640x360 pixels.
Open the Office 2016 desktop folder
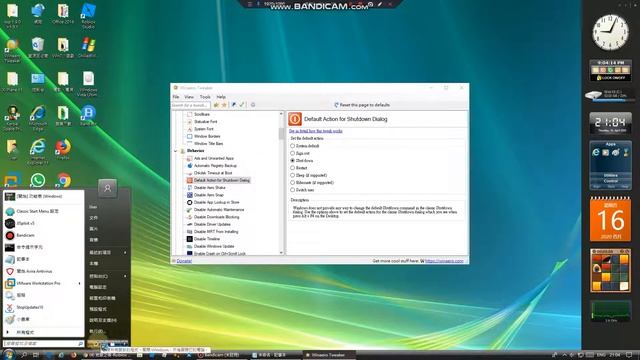pos(63,14)
